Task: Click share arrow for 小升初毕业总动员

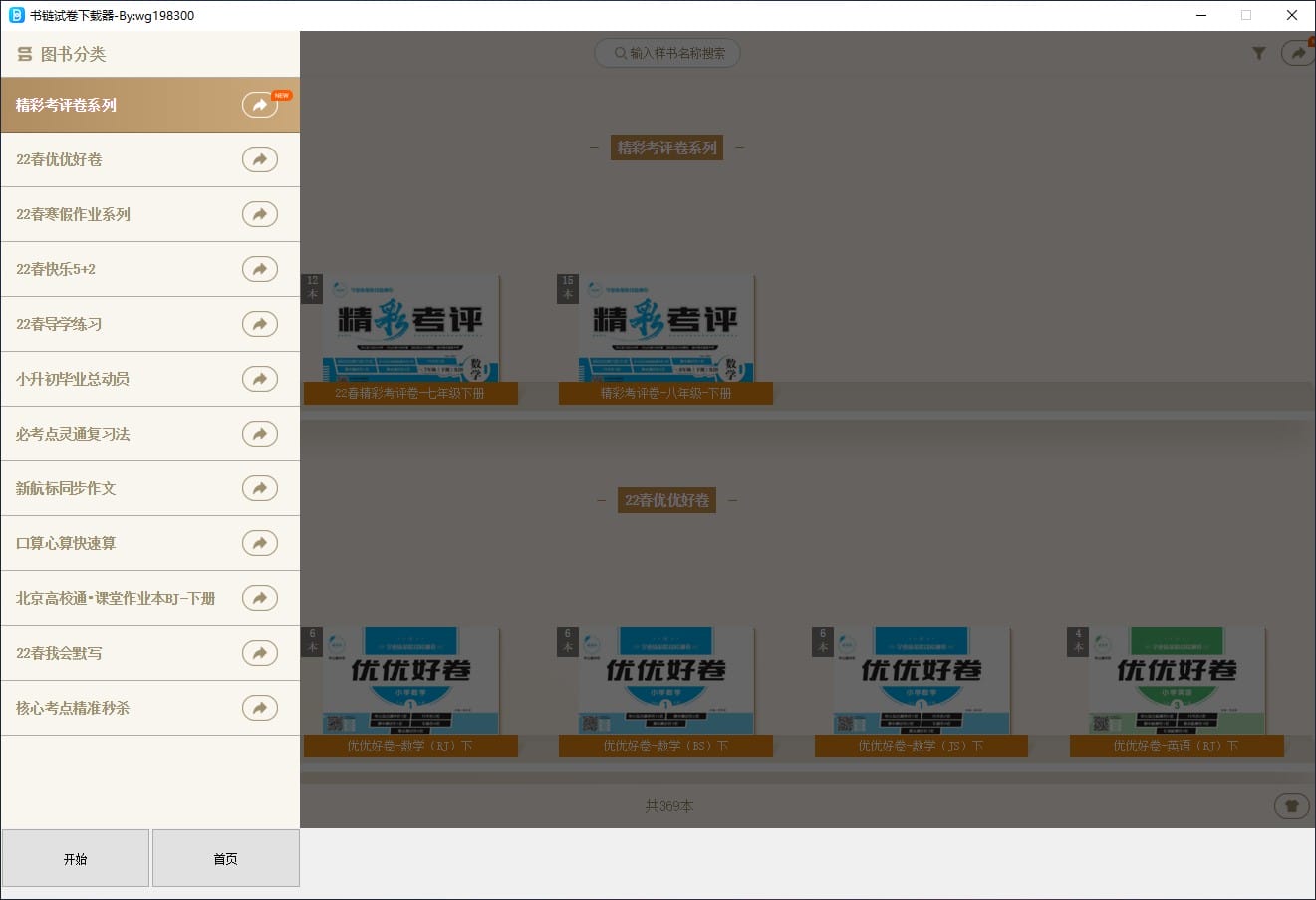Action: [x=260, y=379]
